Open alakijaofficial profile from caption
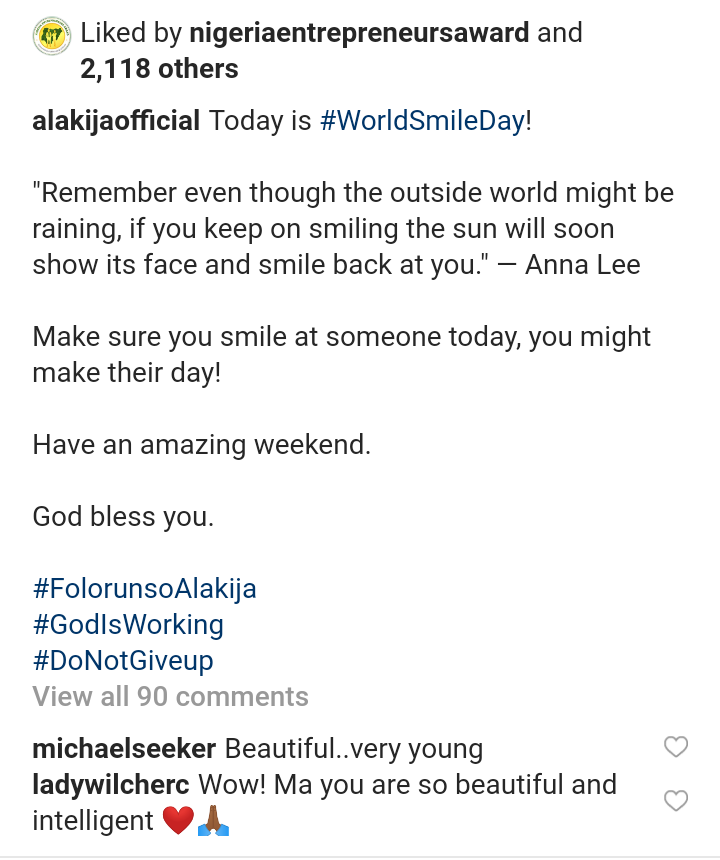Screen dimensions: 720x860 coord(116,122)
